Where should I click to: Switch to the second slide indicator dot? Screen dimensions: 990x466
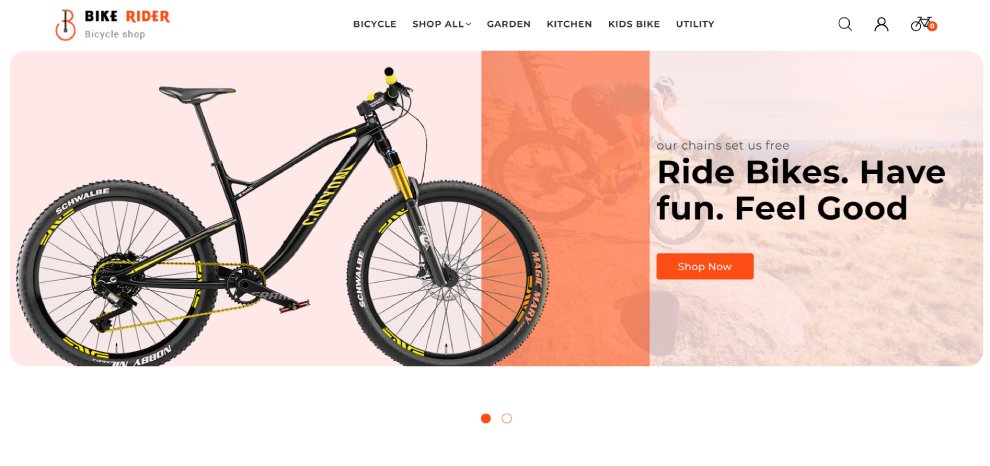pos(506,418)
